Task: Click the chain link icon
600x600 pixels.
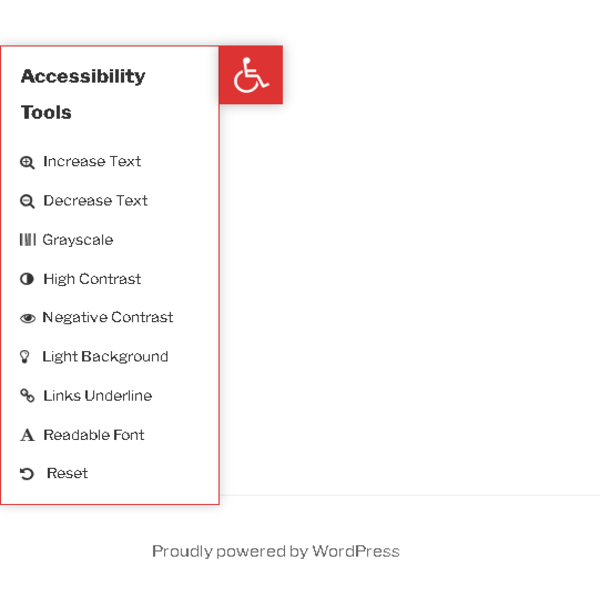Action: tap(27, 396)
